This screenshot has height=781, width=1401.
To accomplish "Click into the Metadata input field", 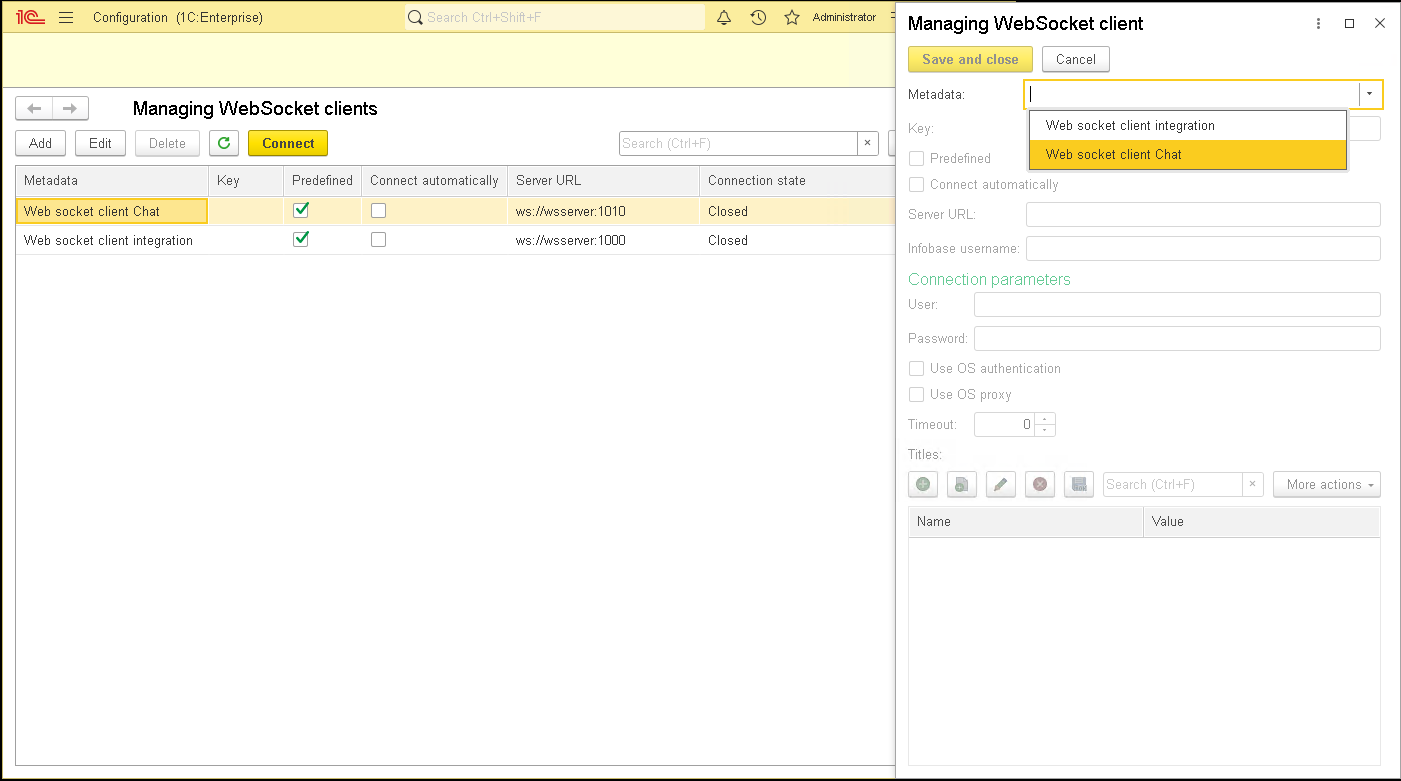I will coord(1192,94).
